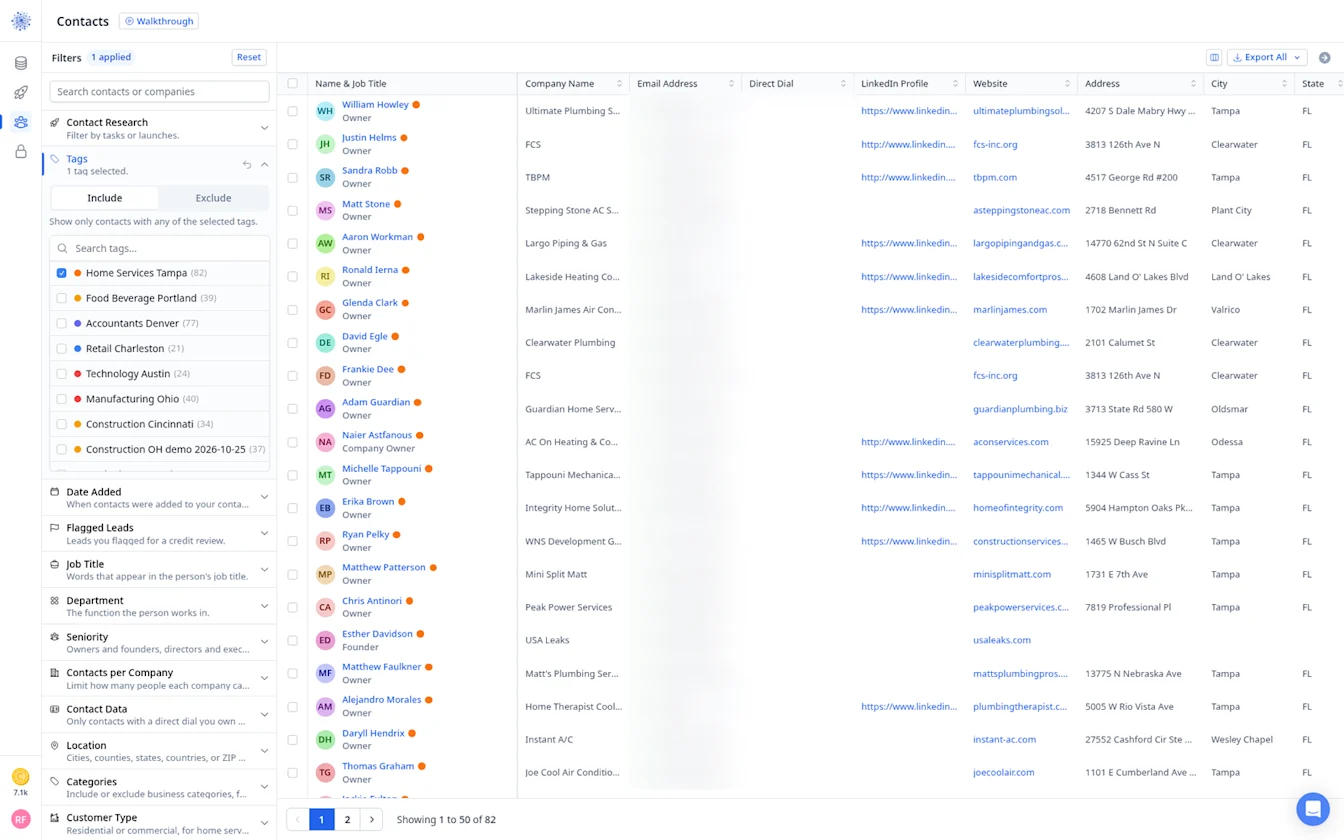The image size is (1344, 840).
Task: Check the Technology Austin tag
Action: [x=62, y=374]
